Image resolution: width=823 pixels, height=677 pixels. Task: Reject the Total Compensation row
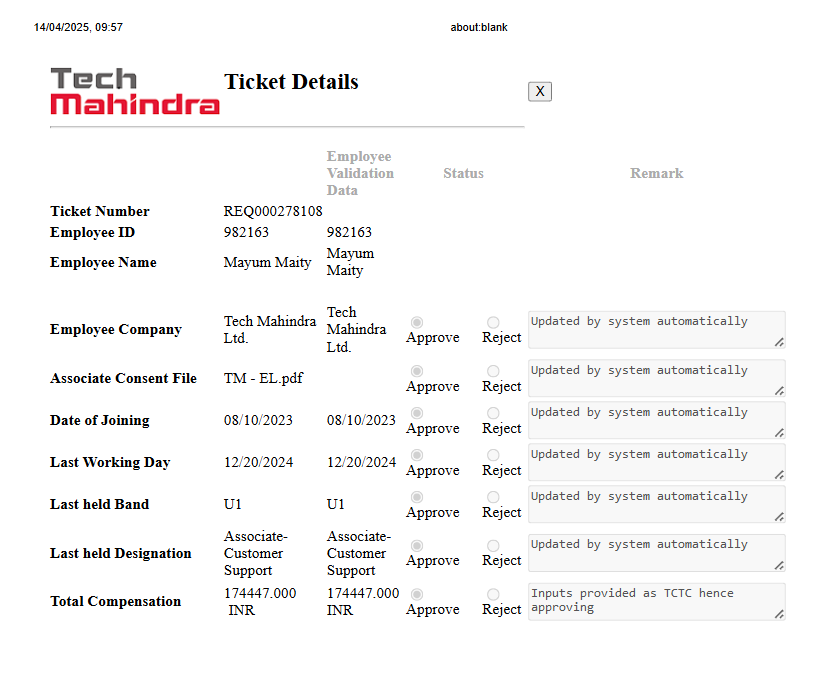point(493,594)
